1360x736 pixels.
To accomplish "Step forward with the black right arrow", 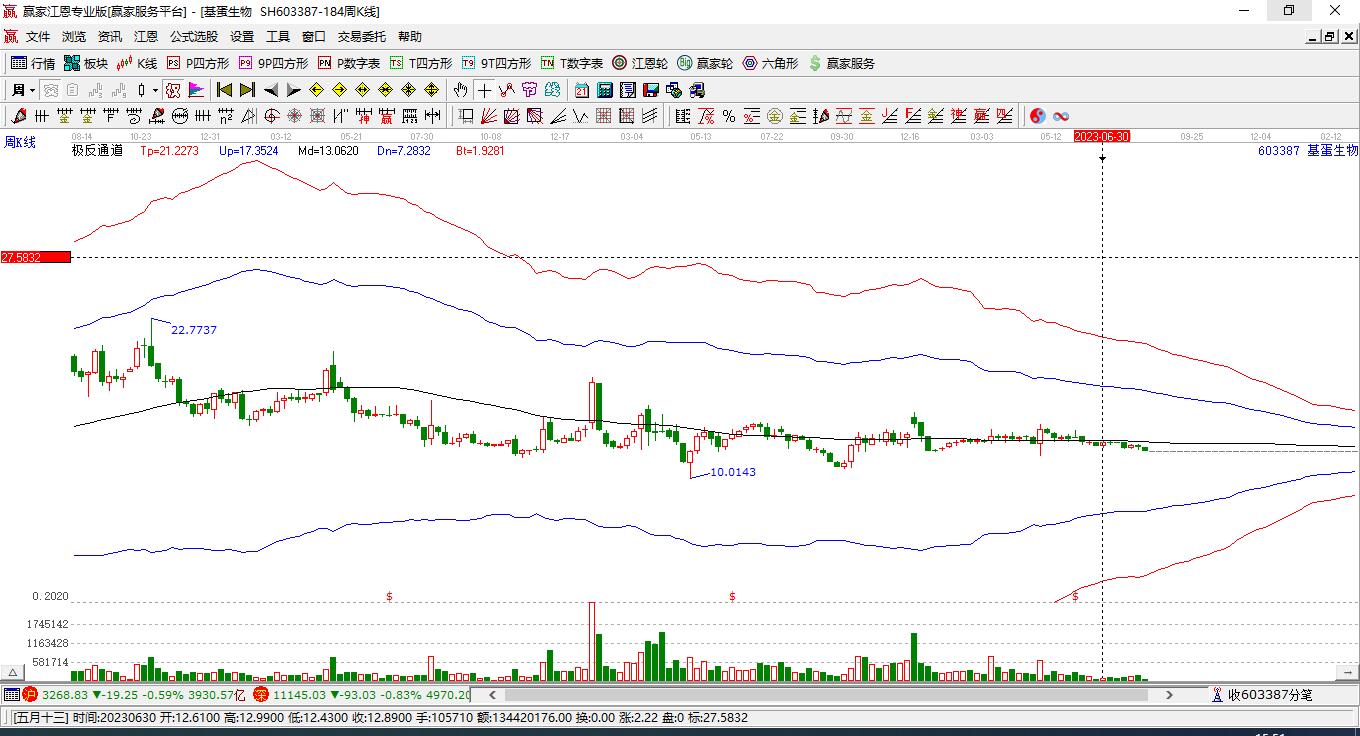I will [x=293, y=90].
